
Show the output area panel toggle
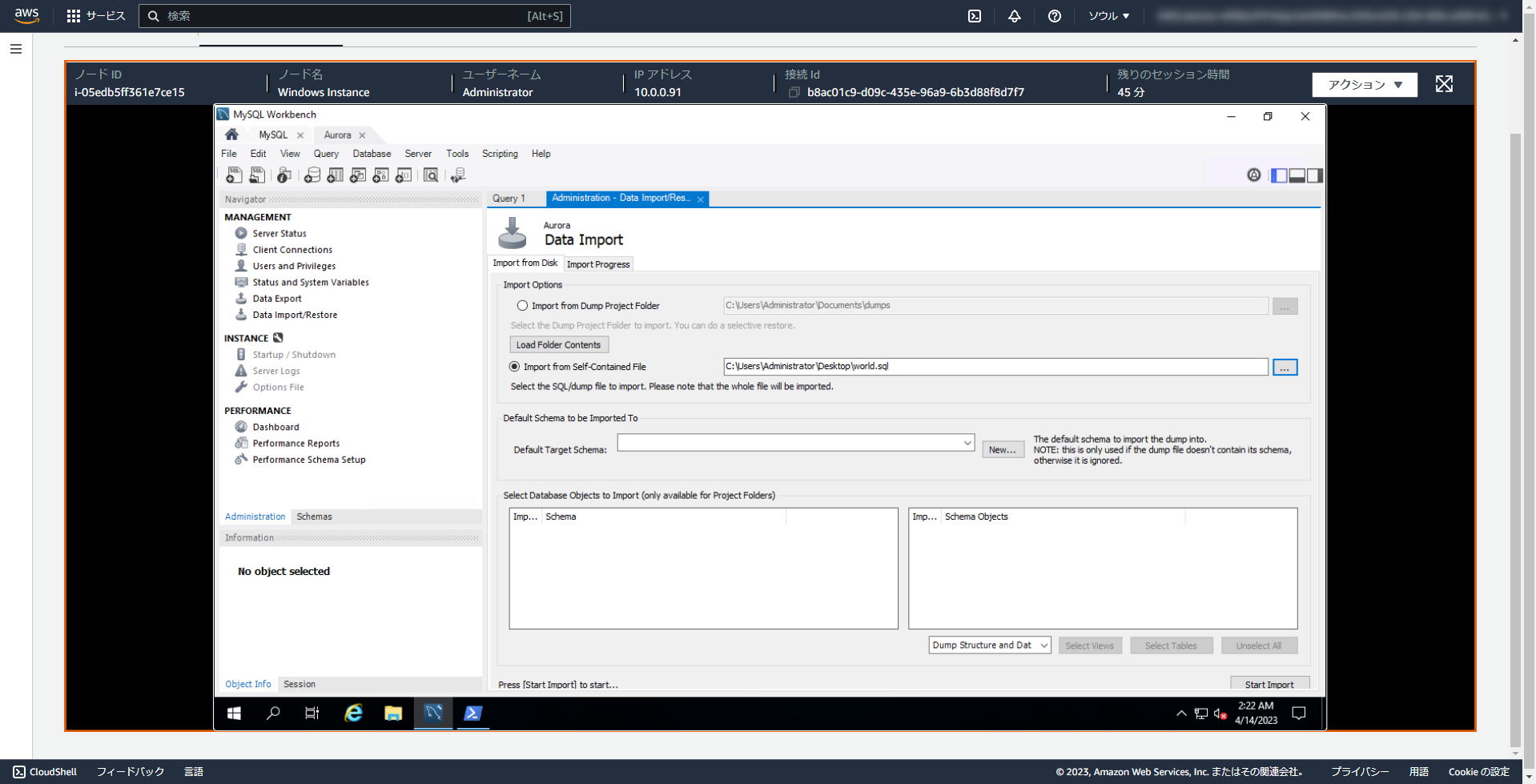1297,175
